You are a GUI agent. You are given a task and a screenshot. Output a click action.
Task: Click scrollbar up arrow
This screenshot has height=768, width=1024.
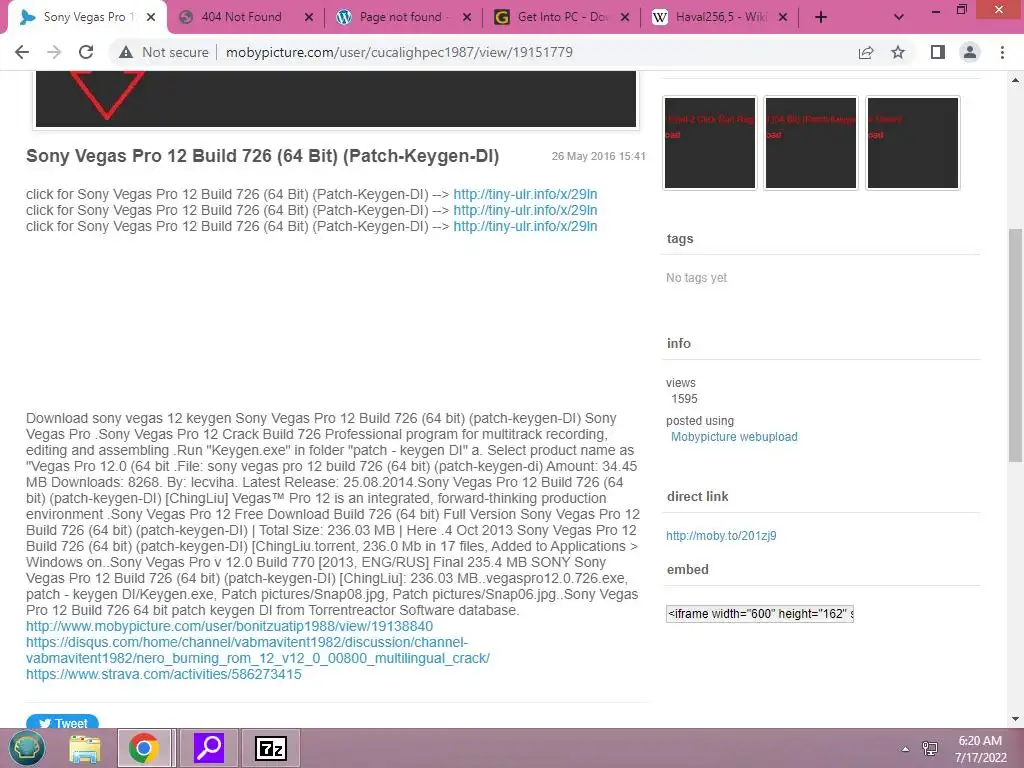point(1015,80)
